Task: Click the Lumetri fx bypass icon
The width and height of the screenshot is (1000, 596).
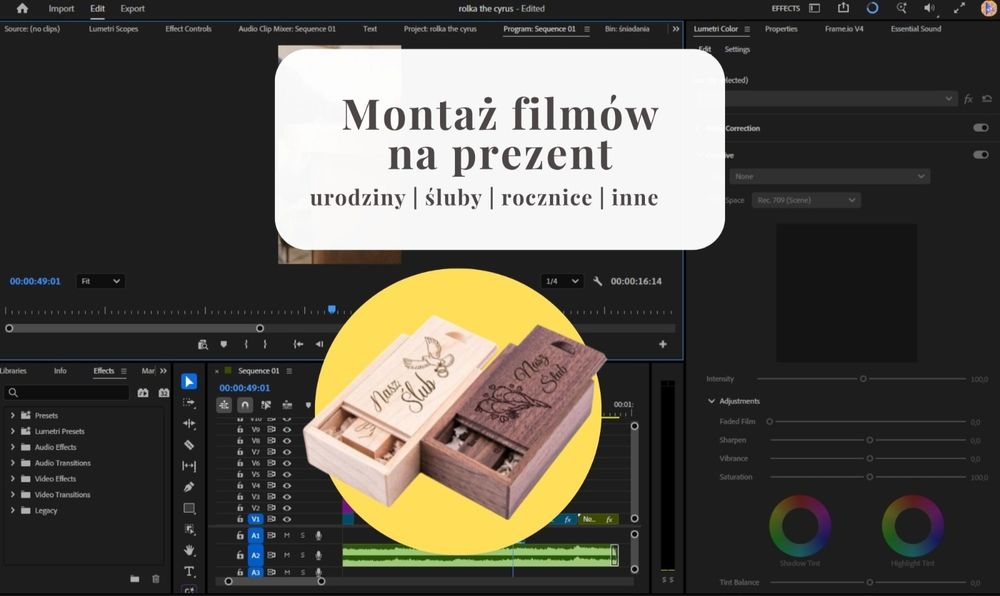Action: (x=969, y=99)
